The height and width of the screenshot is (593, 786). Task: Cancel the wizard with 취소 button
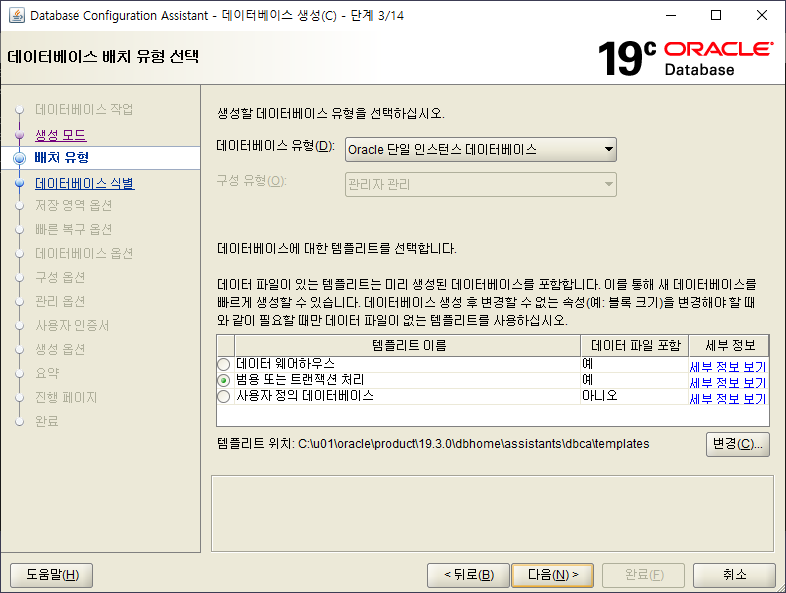(734, 574)
